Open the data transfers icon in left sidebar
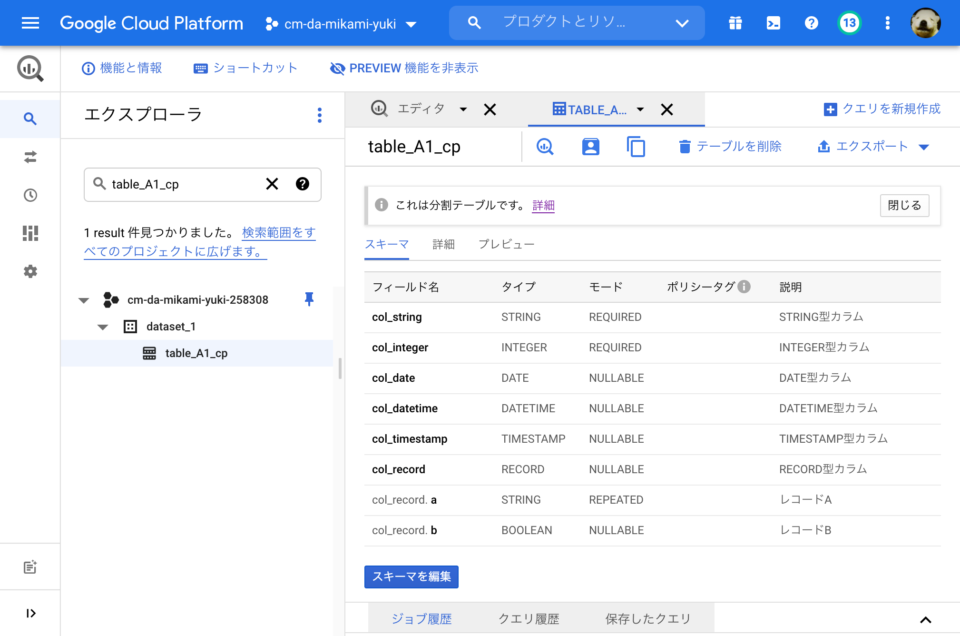This screenshot has width=960, height=636. [29, 156]
